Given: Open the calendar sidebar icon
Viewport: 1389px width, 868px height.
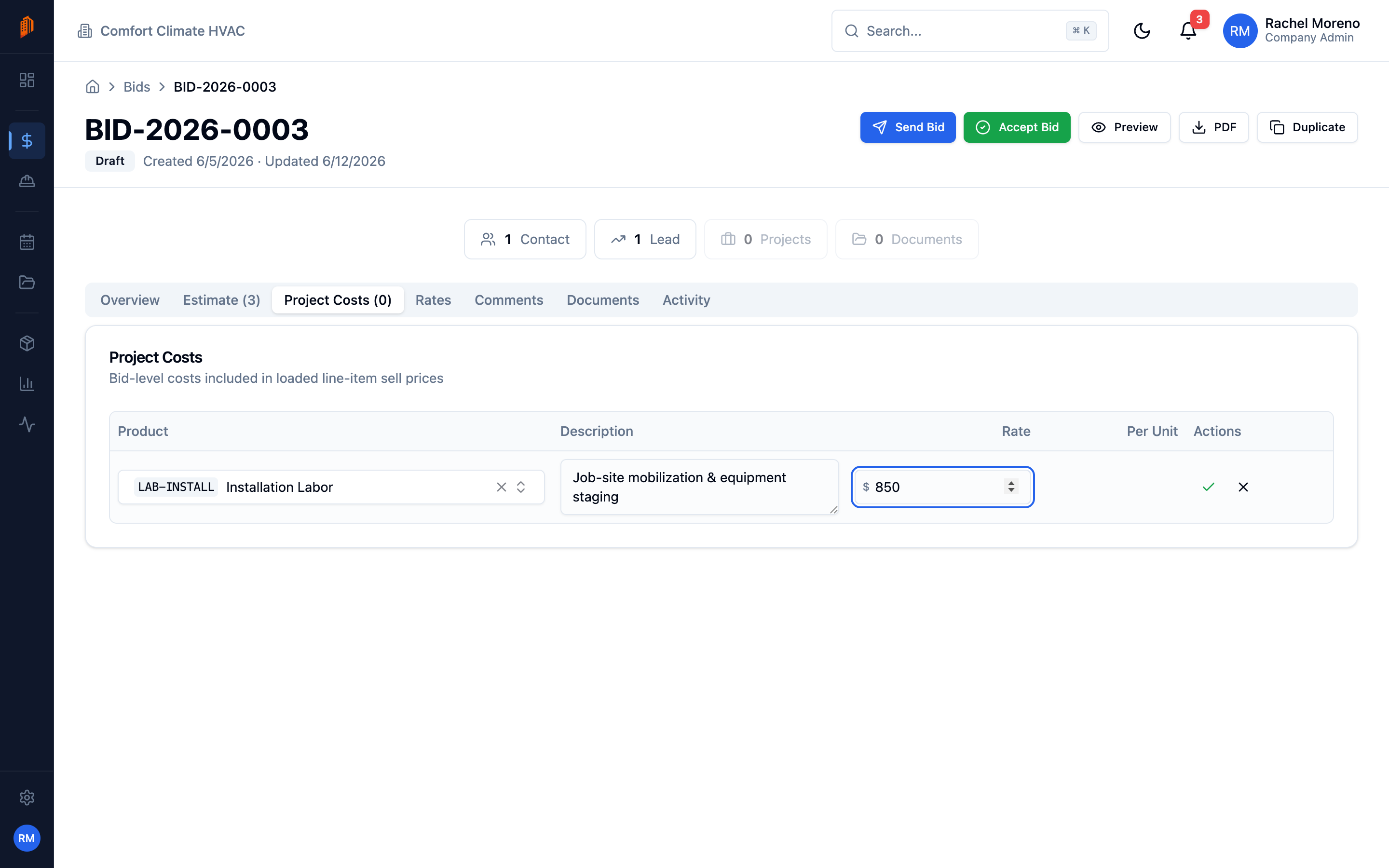Looking at the screenshot, I should 27,242.
